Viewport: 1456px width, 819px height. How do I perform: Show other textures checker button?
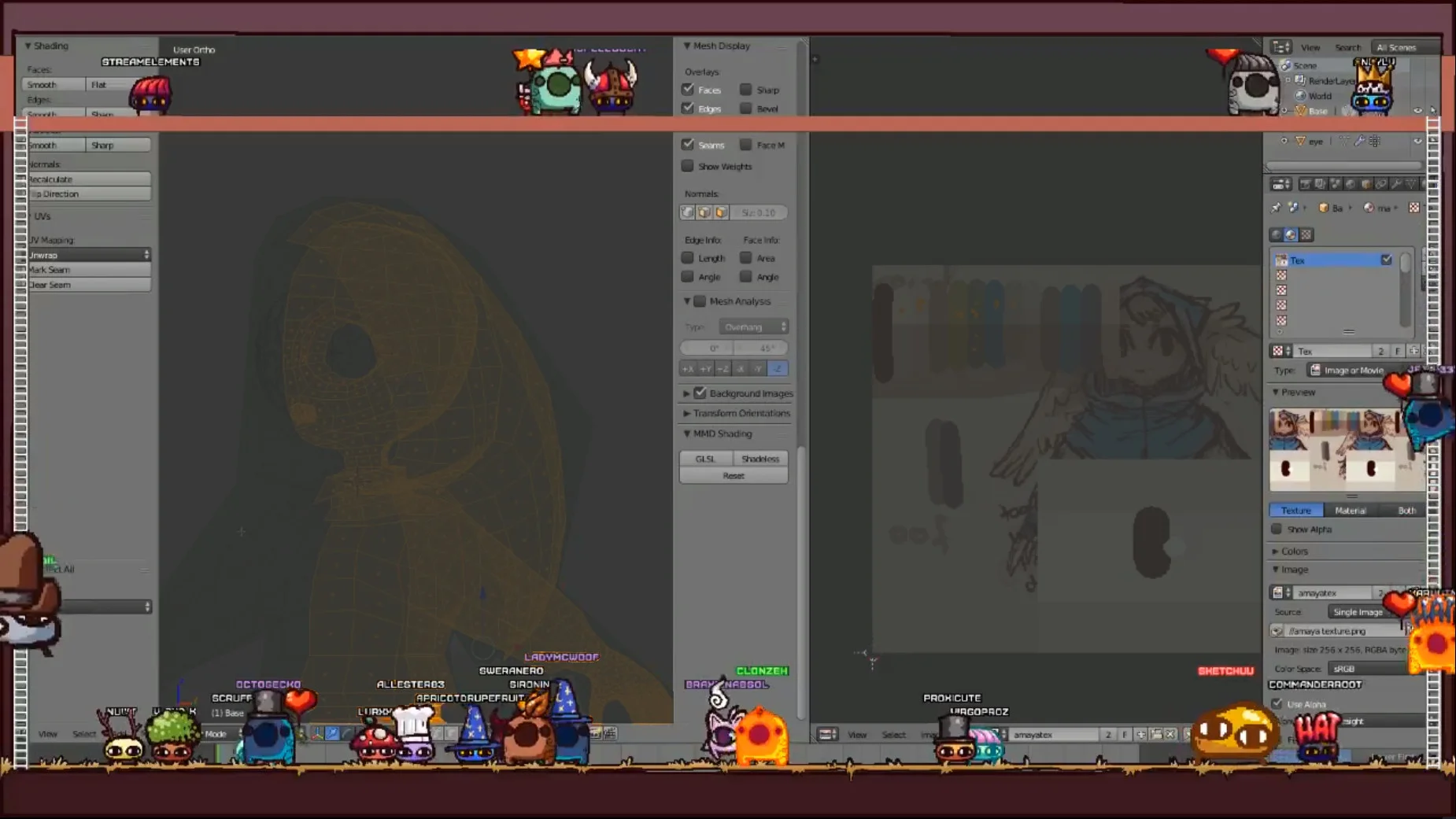(x=1306, y=234)
